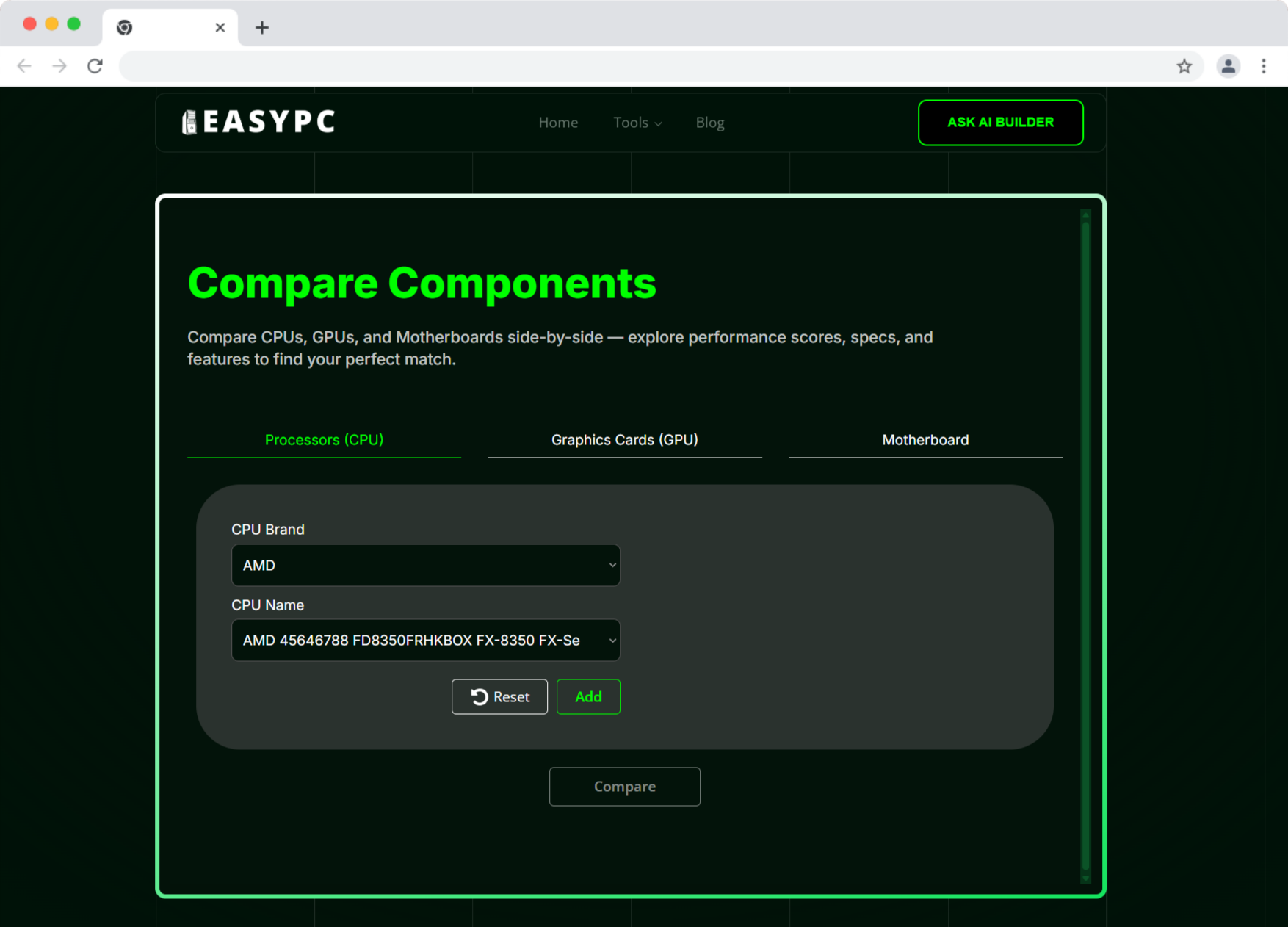Screen dimensions: 1288x927
Task: Reset the CPU selection
Action: (499, 696)
